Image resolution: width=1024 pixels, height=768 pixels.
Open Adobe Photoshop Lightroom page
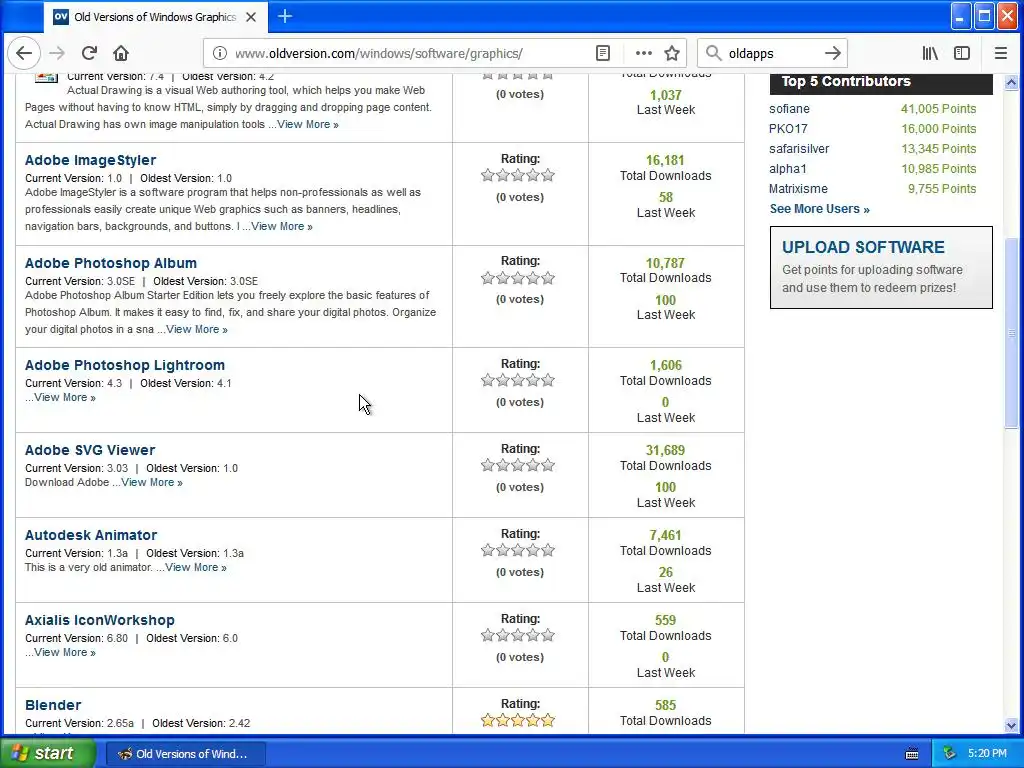point(125,365)
